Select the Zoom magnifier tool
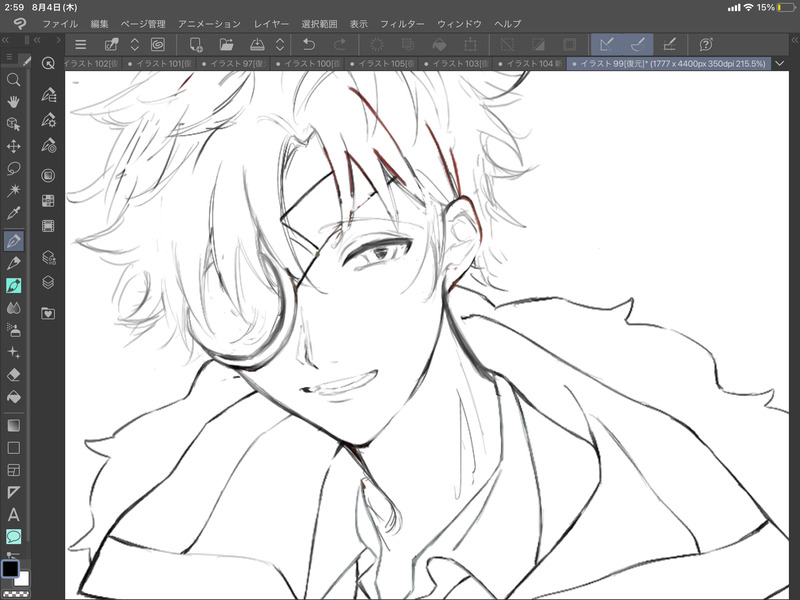This screenshot has width=800, height=600. pos(14,80)
